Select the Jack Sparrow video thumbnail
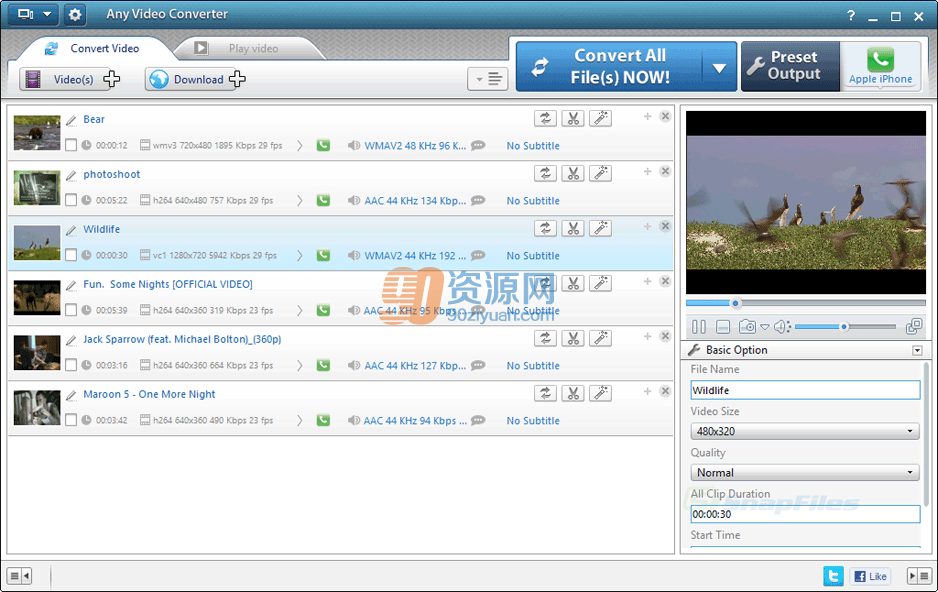Image resolution: width=938 pixels, height=592 pixels. 37,353
